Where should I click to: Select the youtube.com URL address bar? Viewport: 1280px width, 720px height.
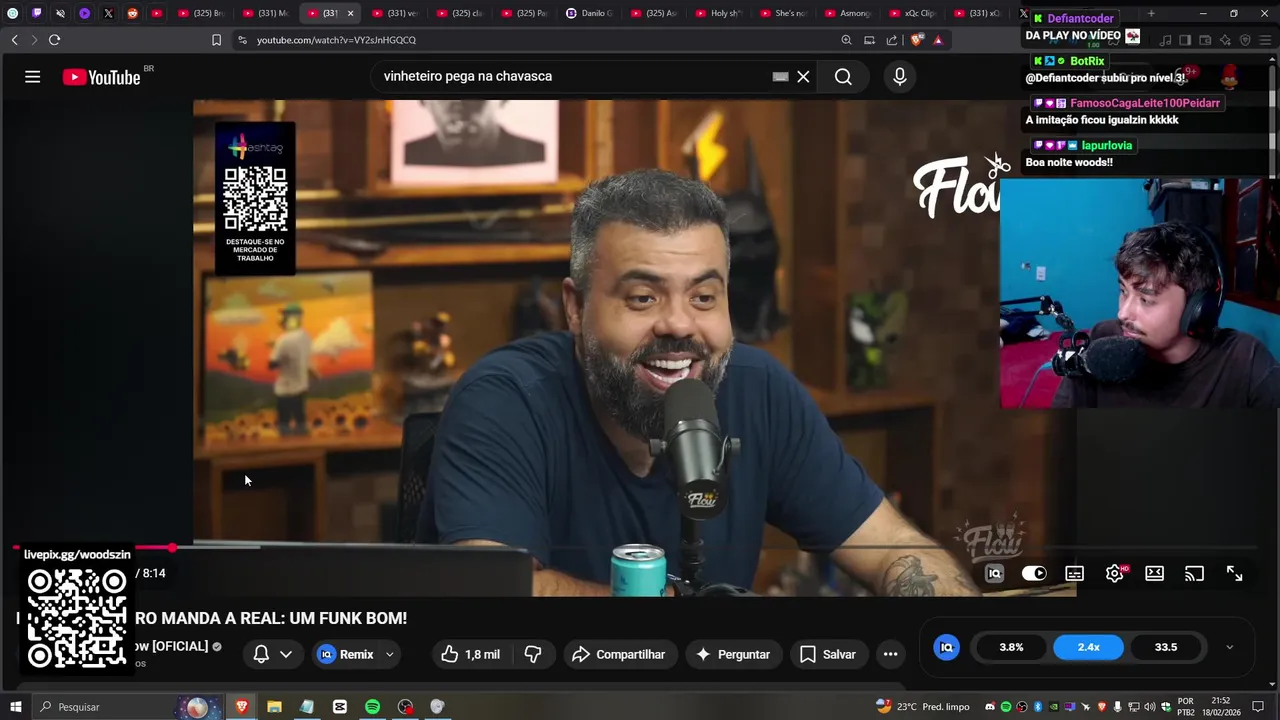pos(336,40)
